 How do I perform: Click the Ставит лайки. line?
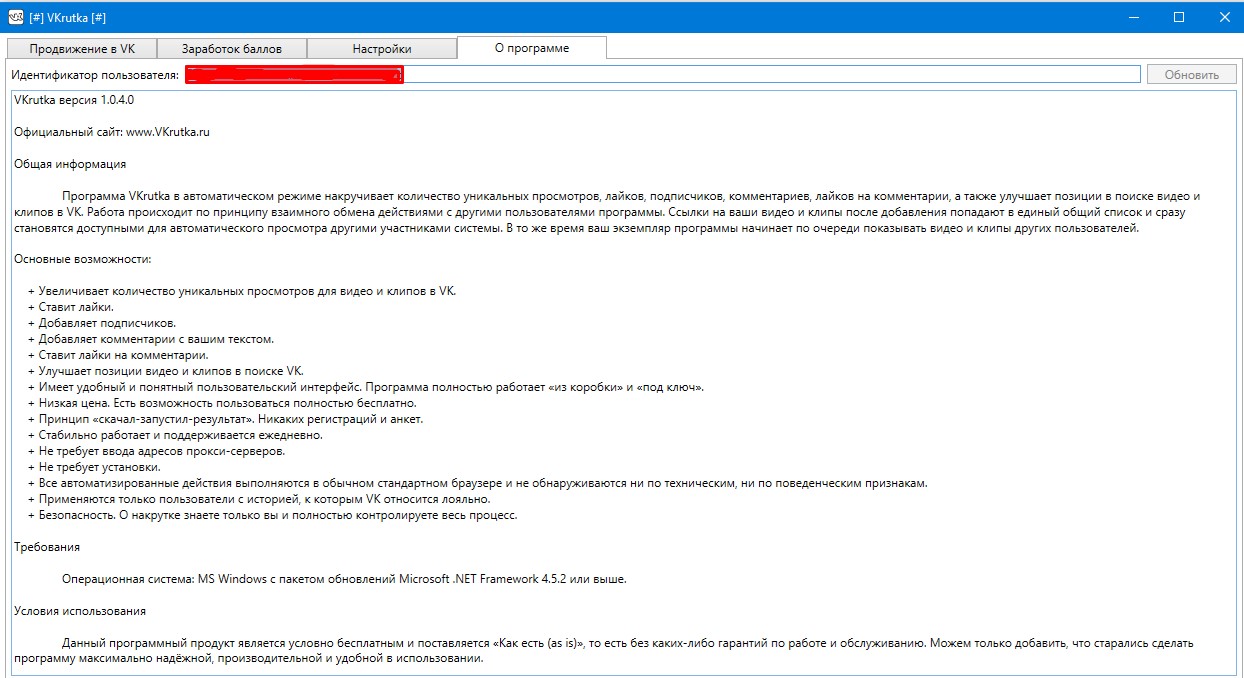71,307
